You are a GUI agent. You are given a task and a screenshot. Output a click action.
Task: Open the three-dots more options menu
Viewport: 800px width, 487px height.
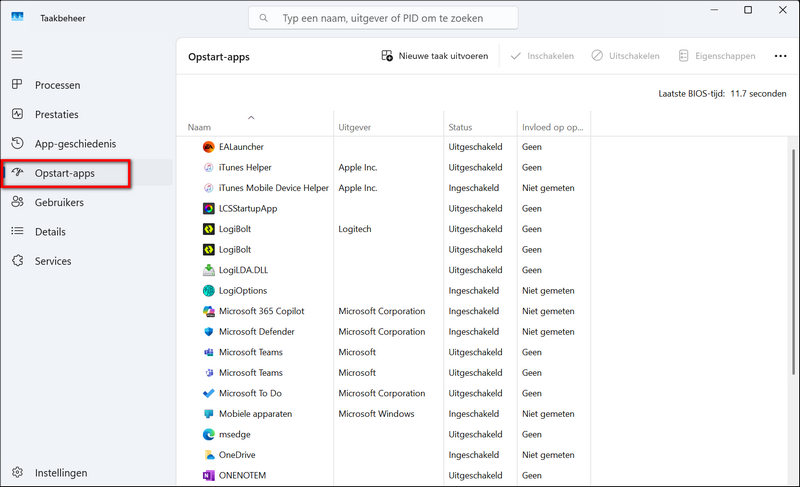(778, 56)
